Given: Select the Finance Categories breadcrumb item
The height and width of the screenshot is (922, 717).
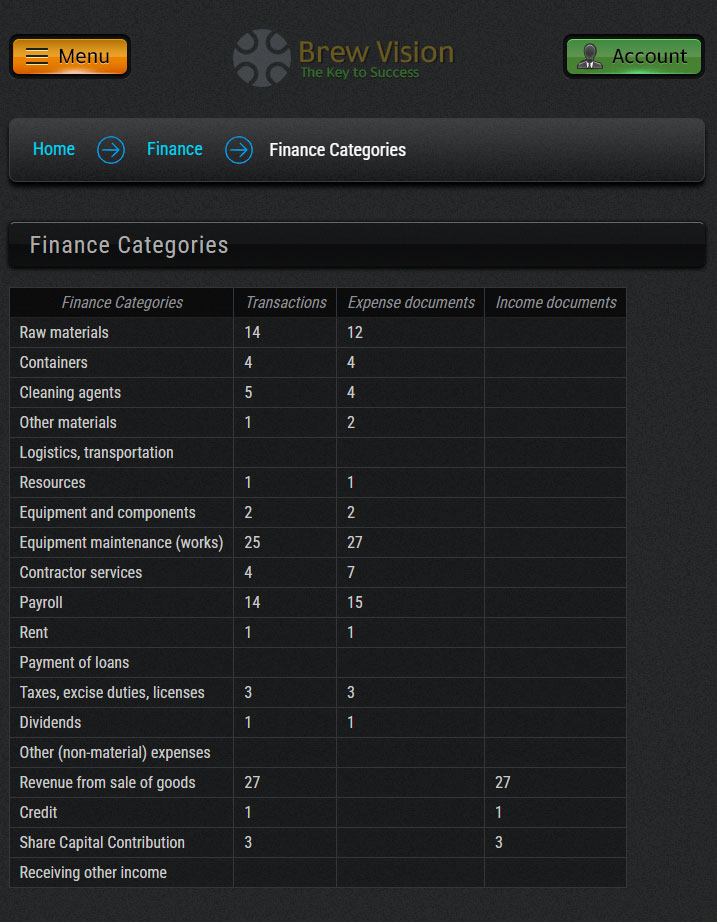Looking at the screenshot, I should (x=338, y=150).
